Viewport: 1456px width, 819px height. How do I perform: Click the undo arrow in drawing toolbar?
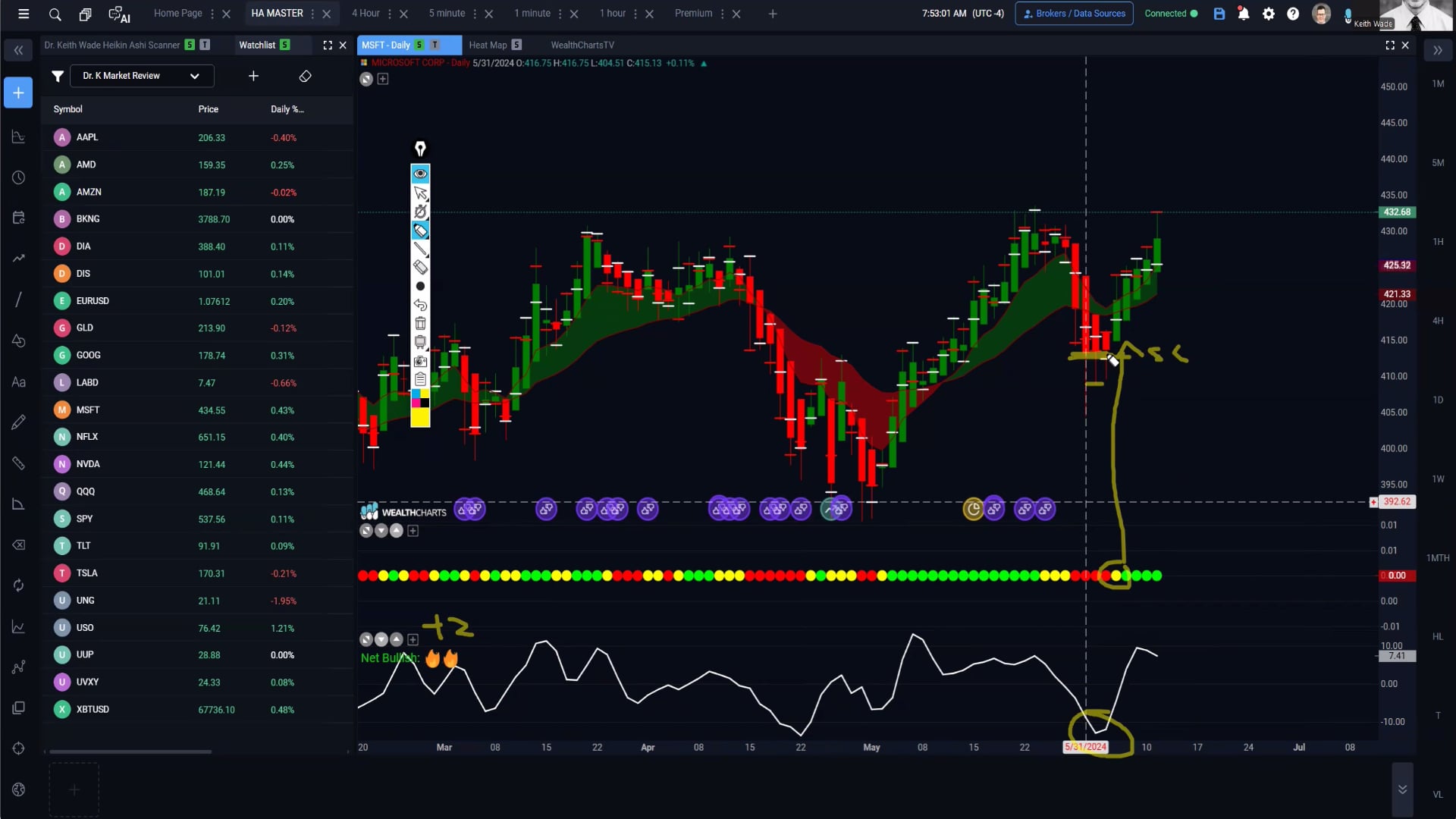click(420, 305)
